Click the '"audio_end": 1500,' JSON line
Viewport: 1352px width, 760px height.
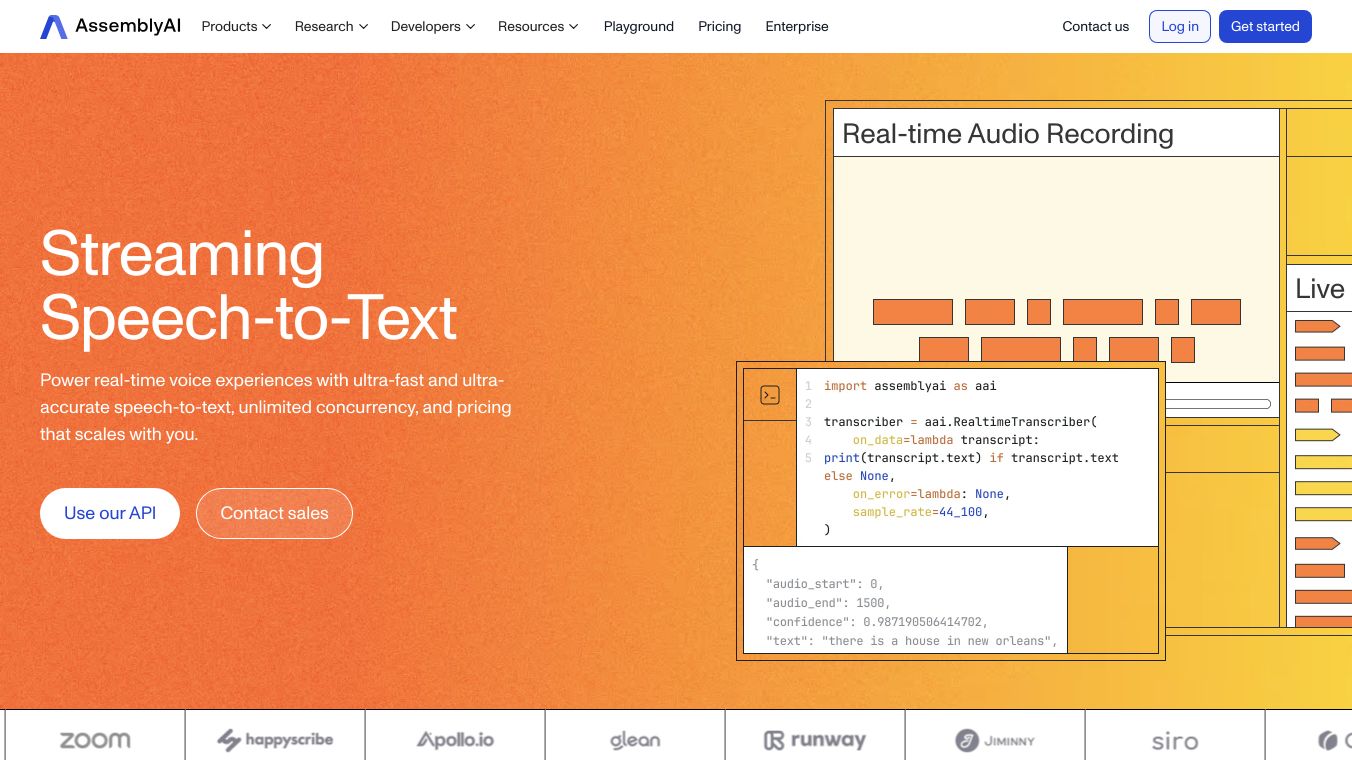tap(828, 603)
